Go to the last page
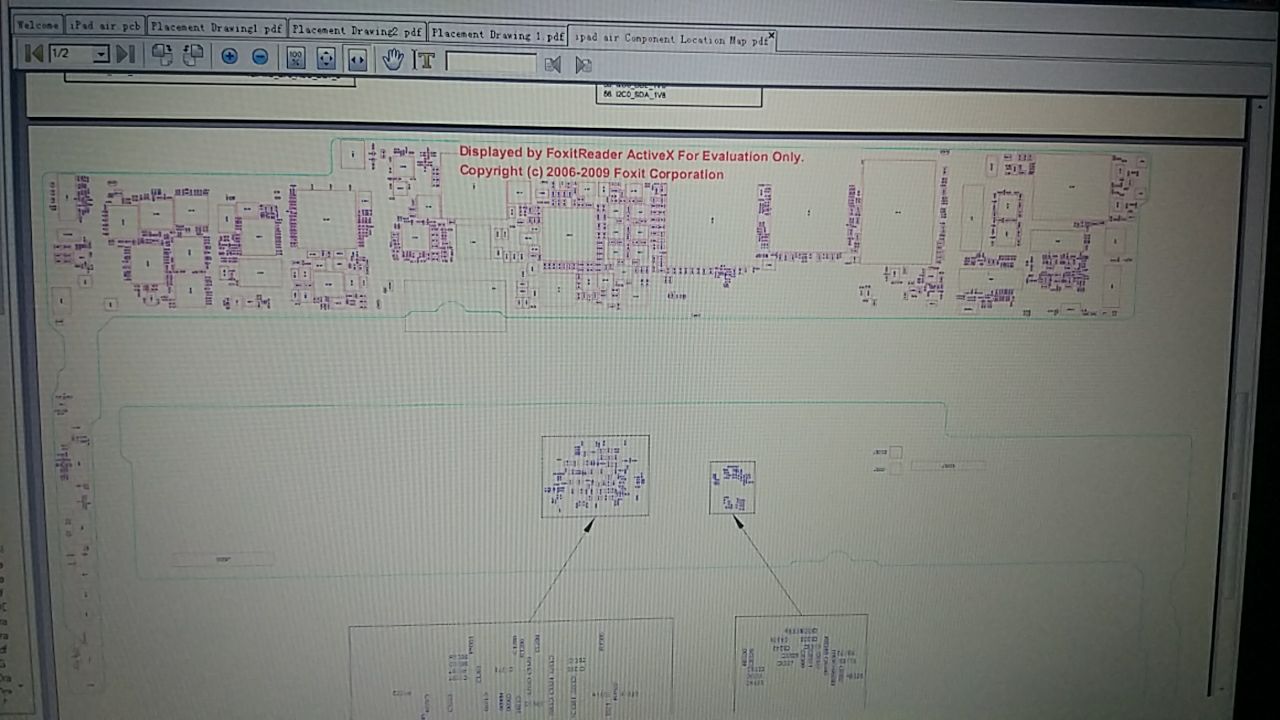The image size is (1280, 720). (x=125, y=54)
